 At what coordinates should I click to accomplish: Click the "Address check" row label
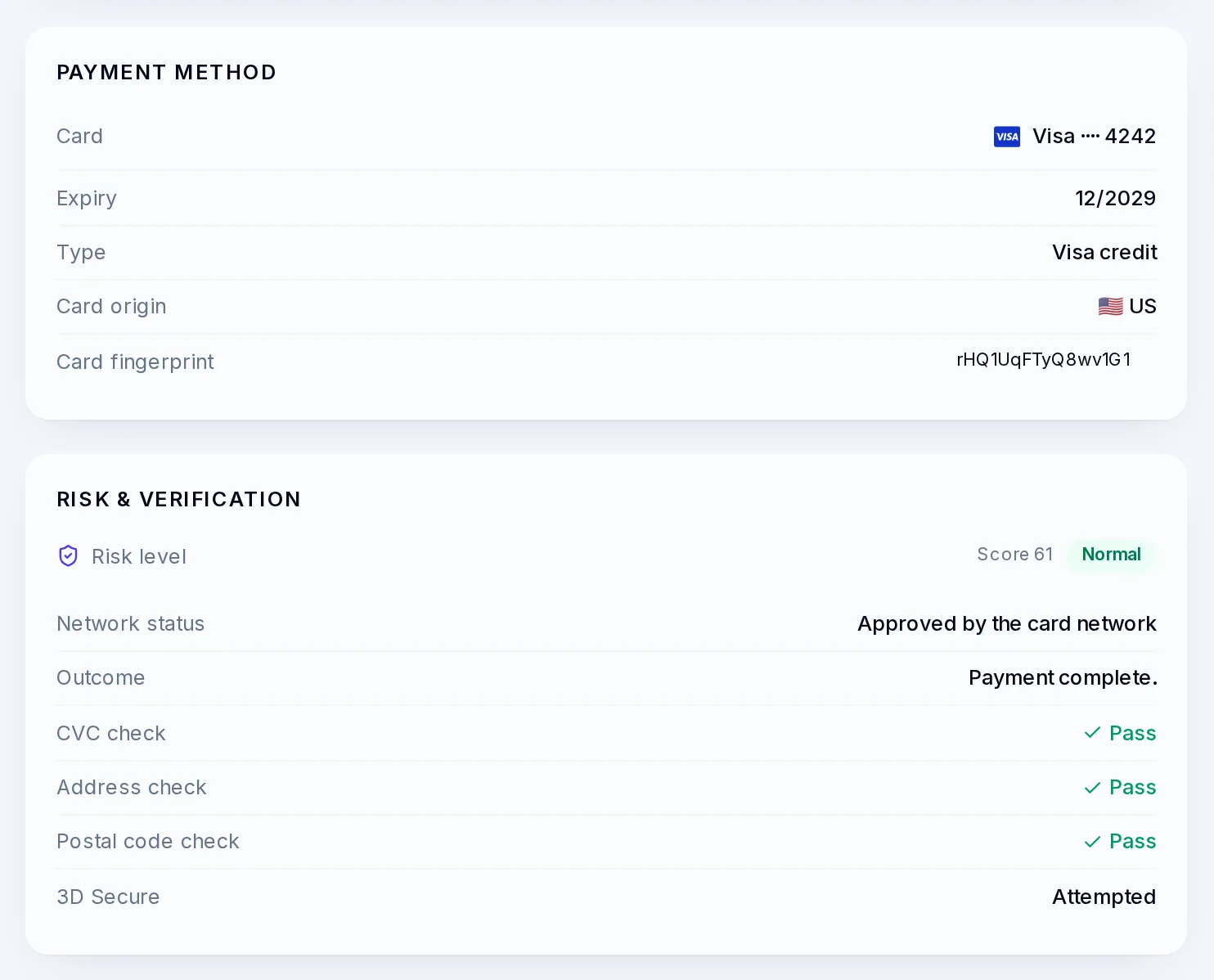click(x=132, y=787)
